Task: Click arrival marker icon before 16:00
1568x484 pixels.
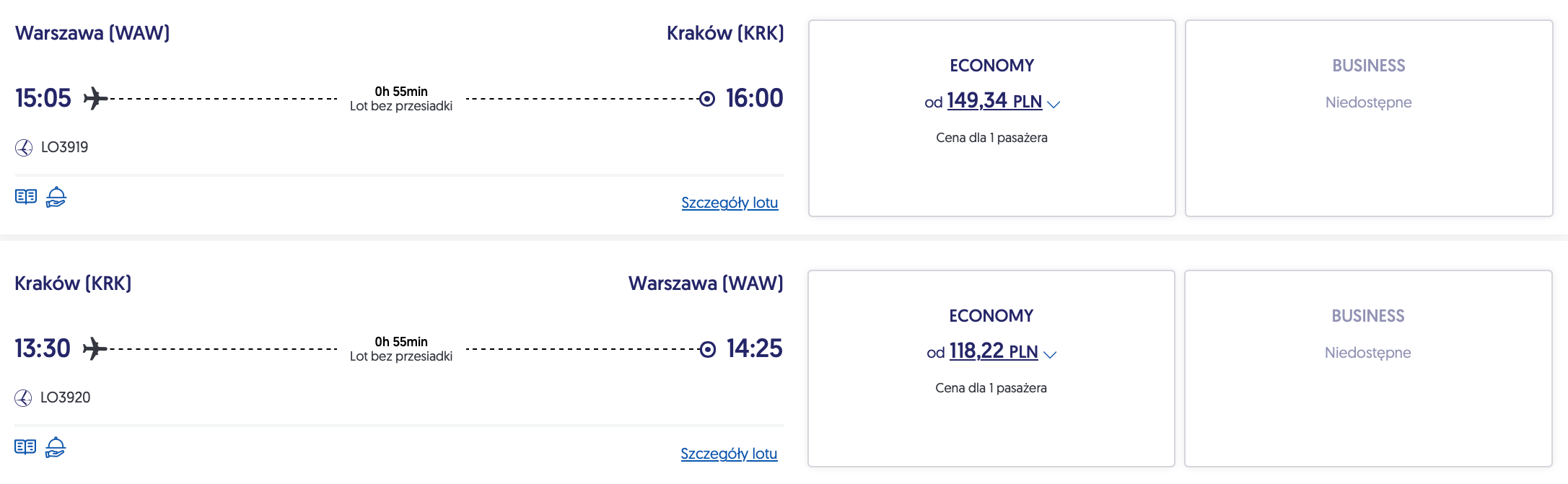Action: click(x=707, y=99)
